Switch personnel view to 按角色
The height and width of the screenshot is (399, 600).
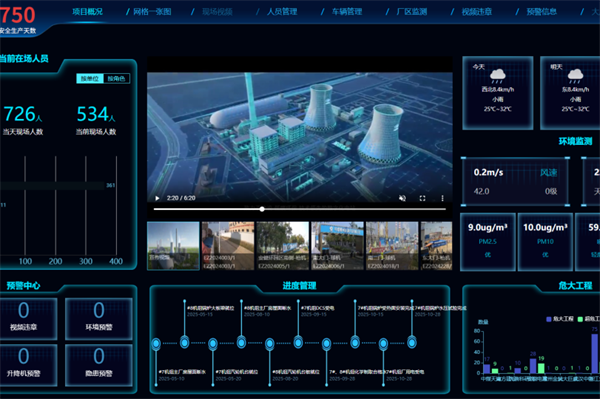tap(116, 78)
